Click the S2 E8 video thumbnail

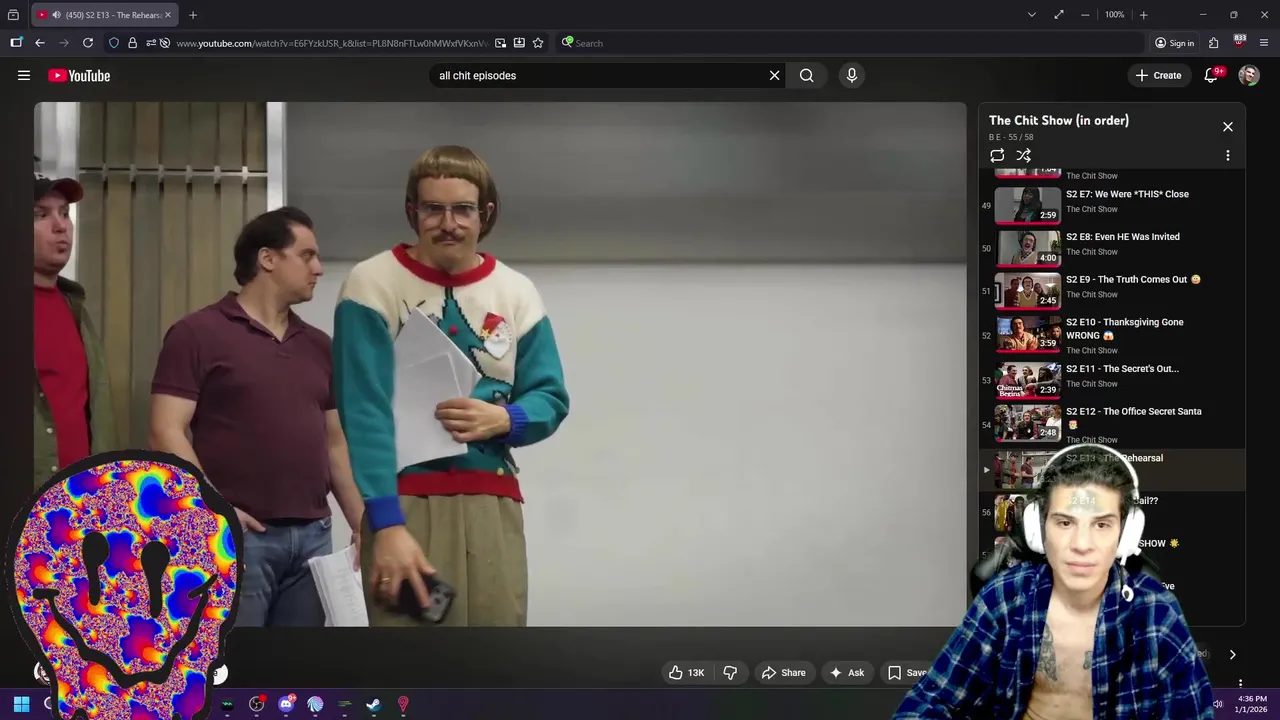[x=1027, y=248]
